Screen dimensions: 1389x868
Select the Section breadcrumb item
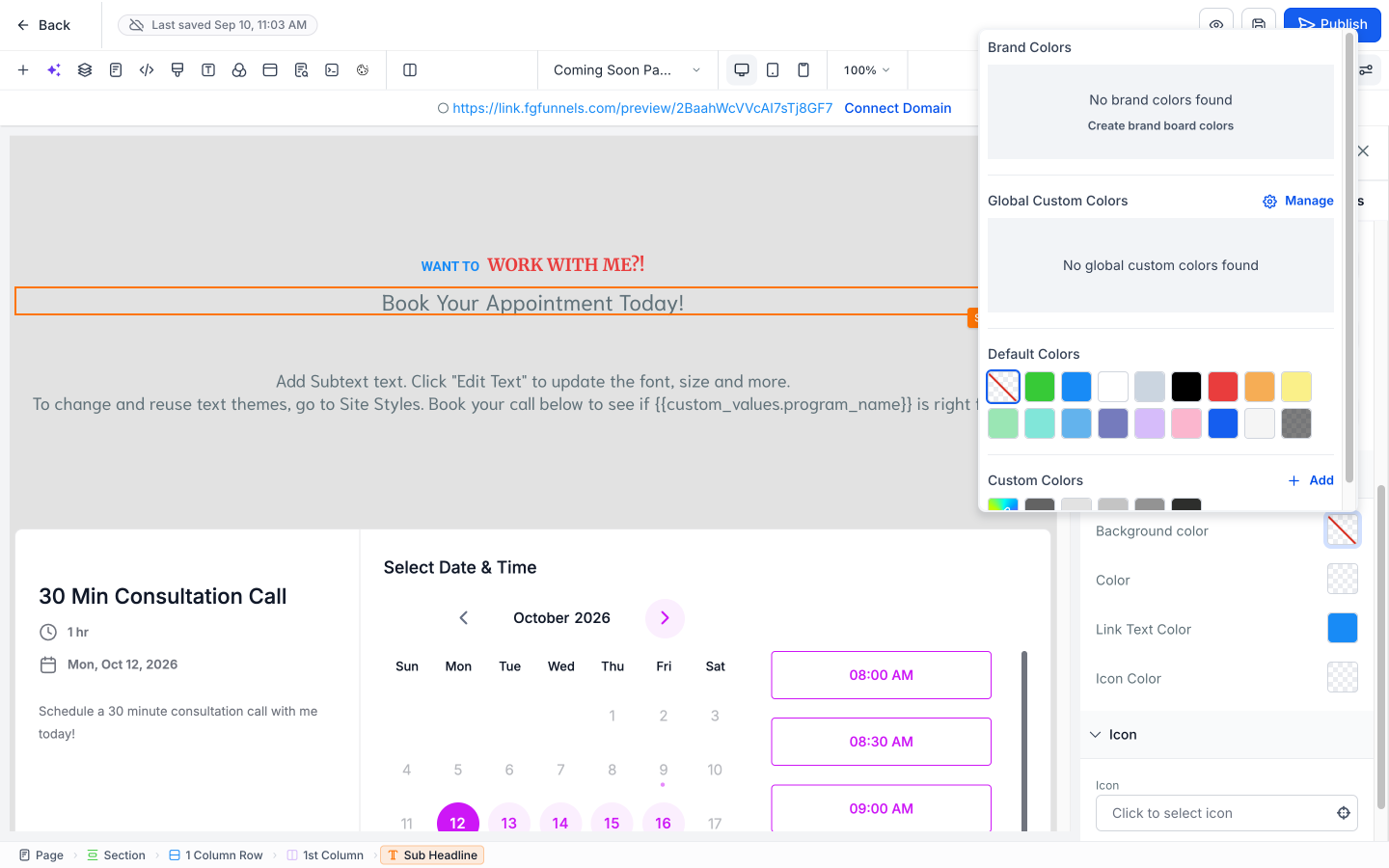click(x=116, y=855)
